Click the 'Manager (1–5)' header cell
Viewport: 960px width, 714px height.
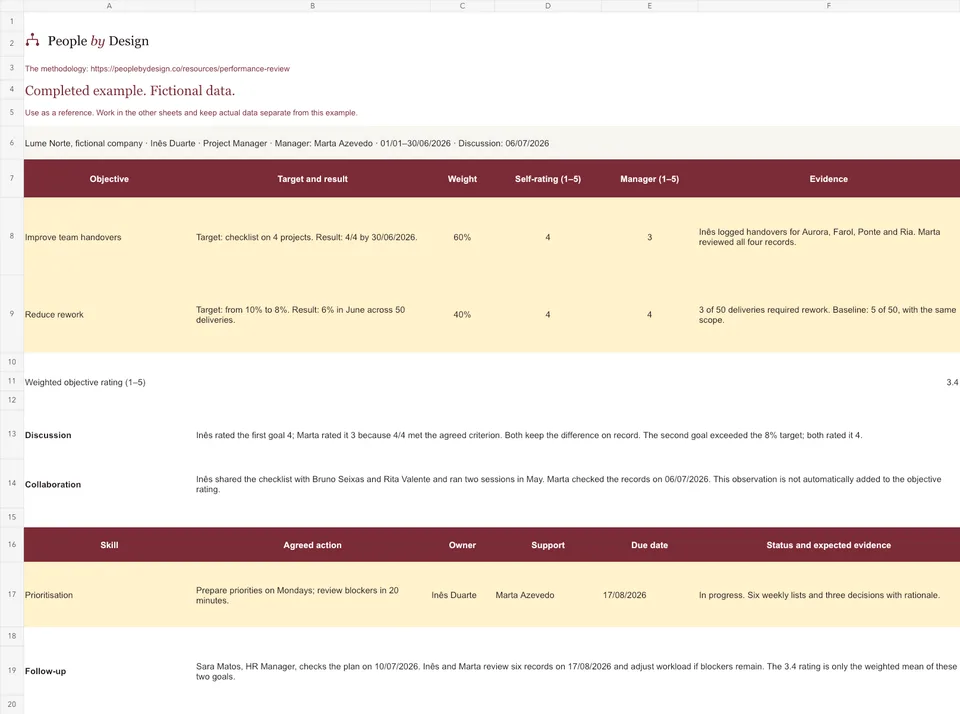click(x=650, y=179)
